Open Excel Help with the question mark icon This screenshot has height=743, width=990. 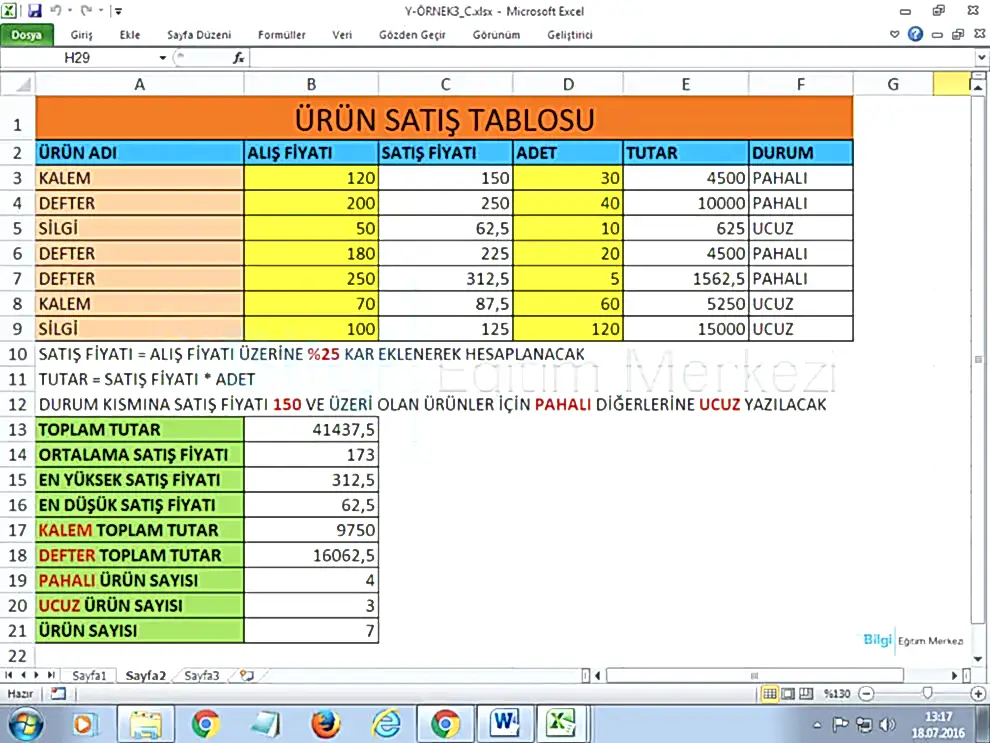pyautogui.click(x=915, y=35)
